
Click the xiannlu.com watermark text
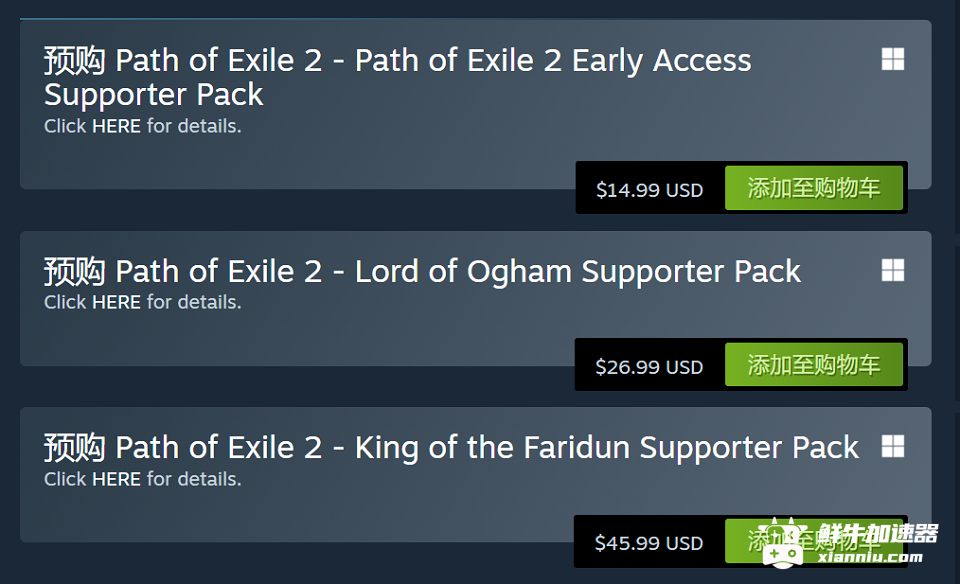[x=870, y=557]
